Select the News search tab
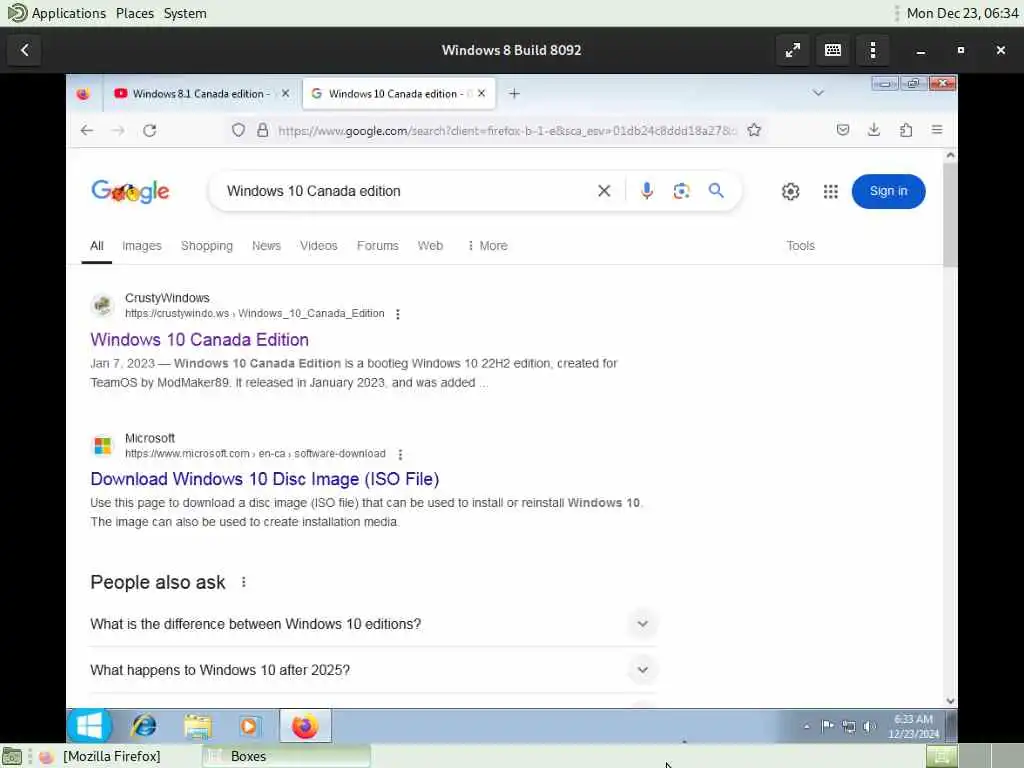Image resolution: width=1024 pixels, height=768 pixels. tap(266, 246)
